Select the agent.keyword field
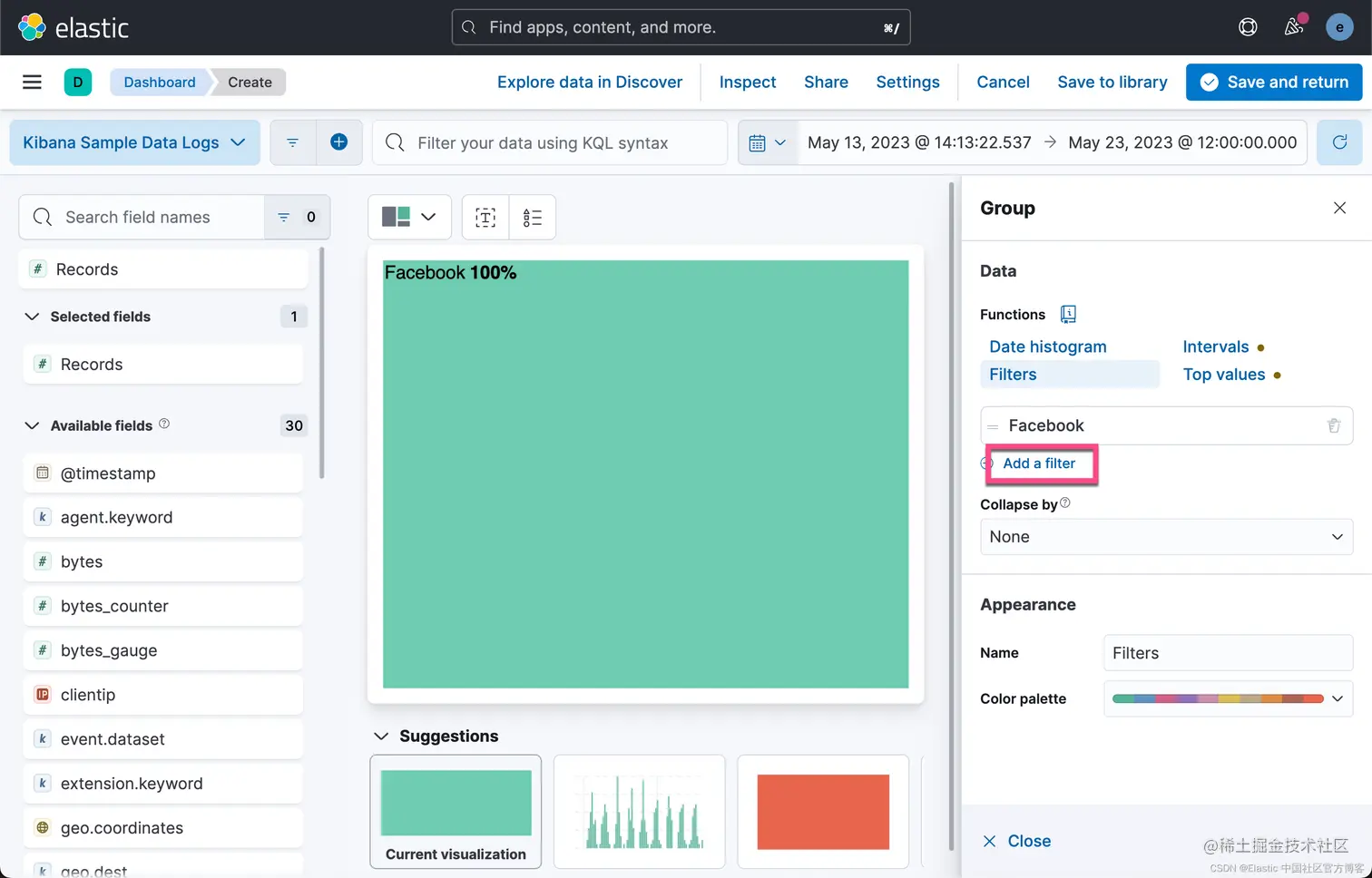The height and width of the screenshot is (878, 1372). coord(163,518)
